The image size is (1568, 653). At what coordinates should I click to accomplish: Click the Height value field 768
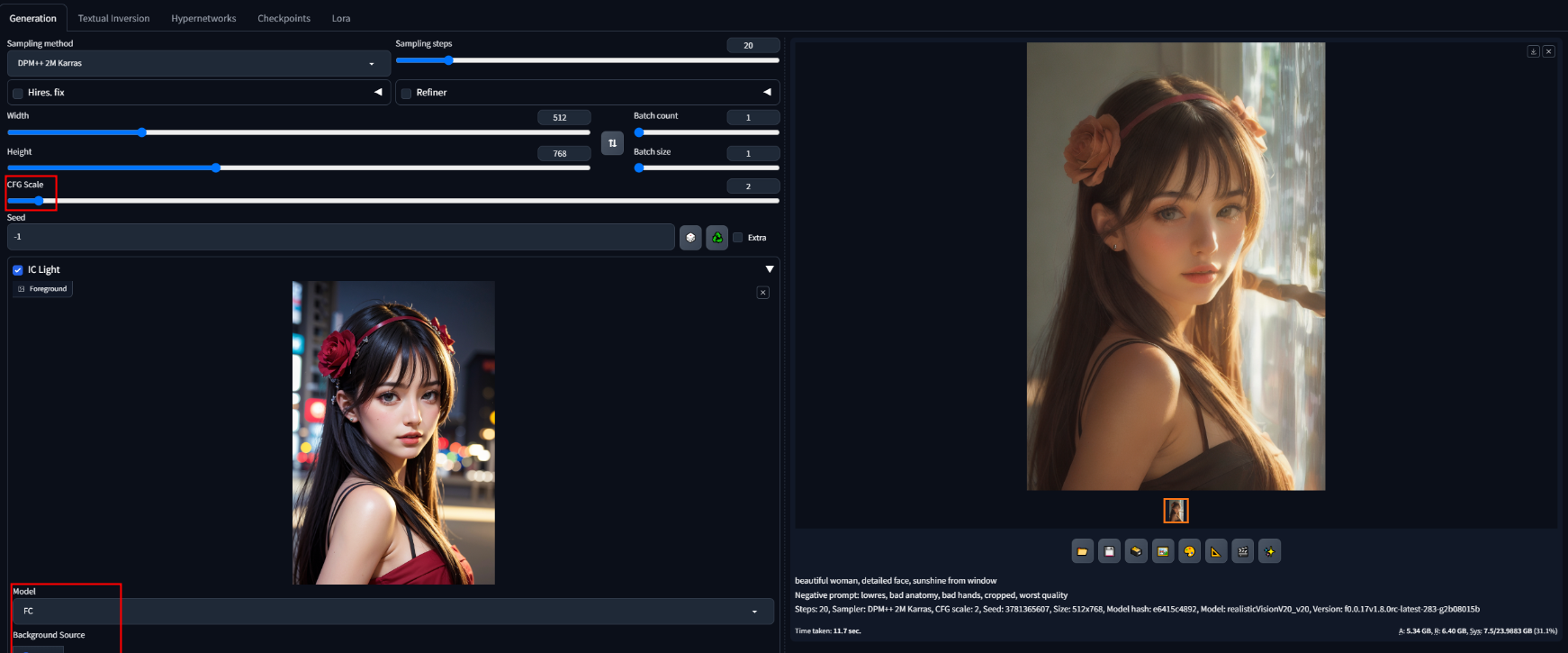[564, 153]
